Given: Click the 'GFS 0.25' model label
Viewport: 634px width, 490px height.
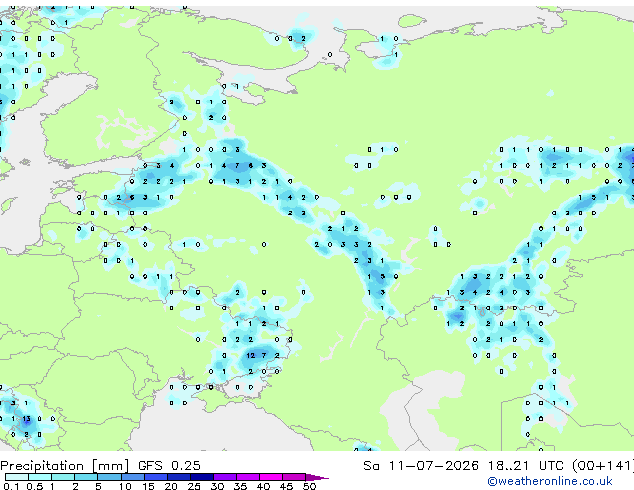Looking at the screenshot, I should (169, 466).
